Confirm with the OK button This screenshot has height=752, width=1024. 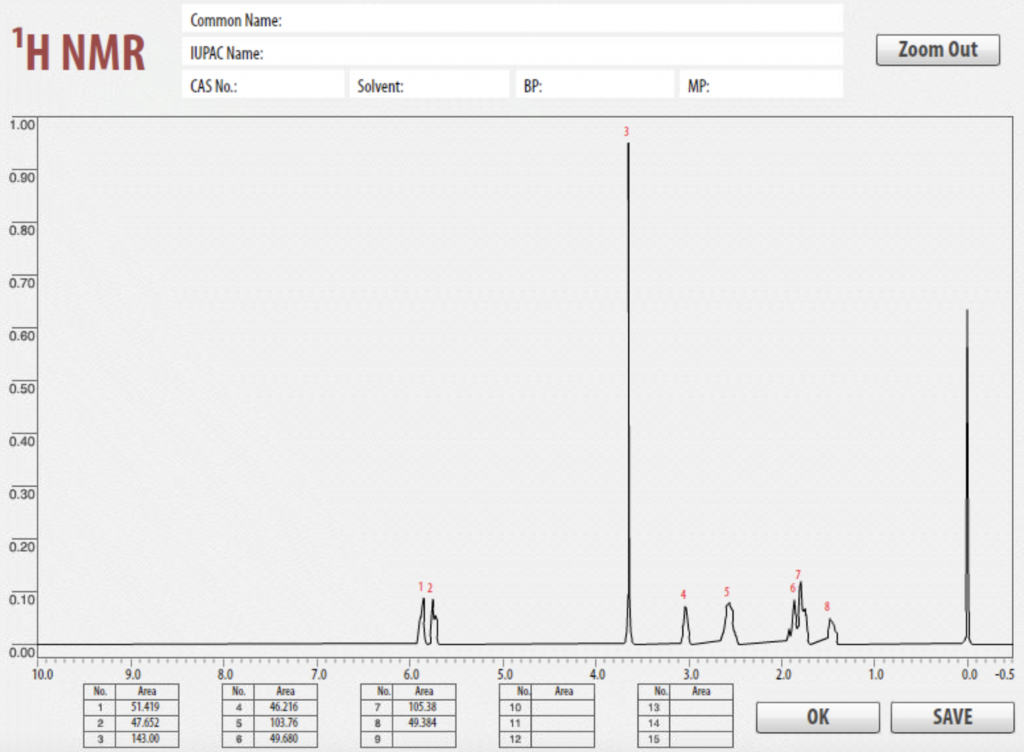818,717
